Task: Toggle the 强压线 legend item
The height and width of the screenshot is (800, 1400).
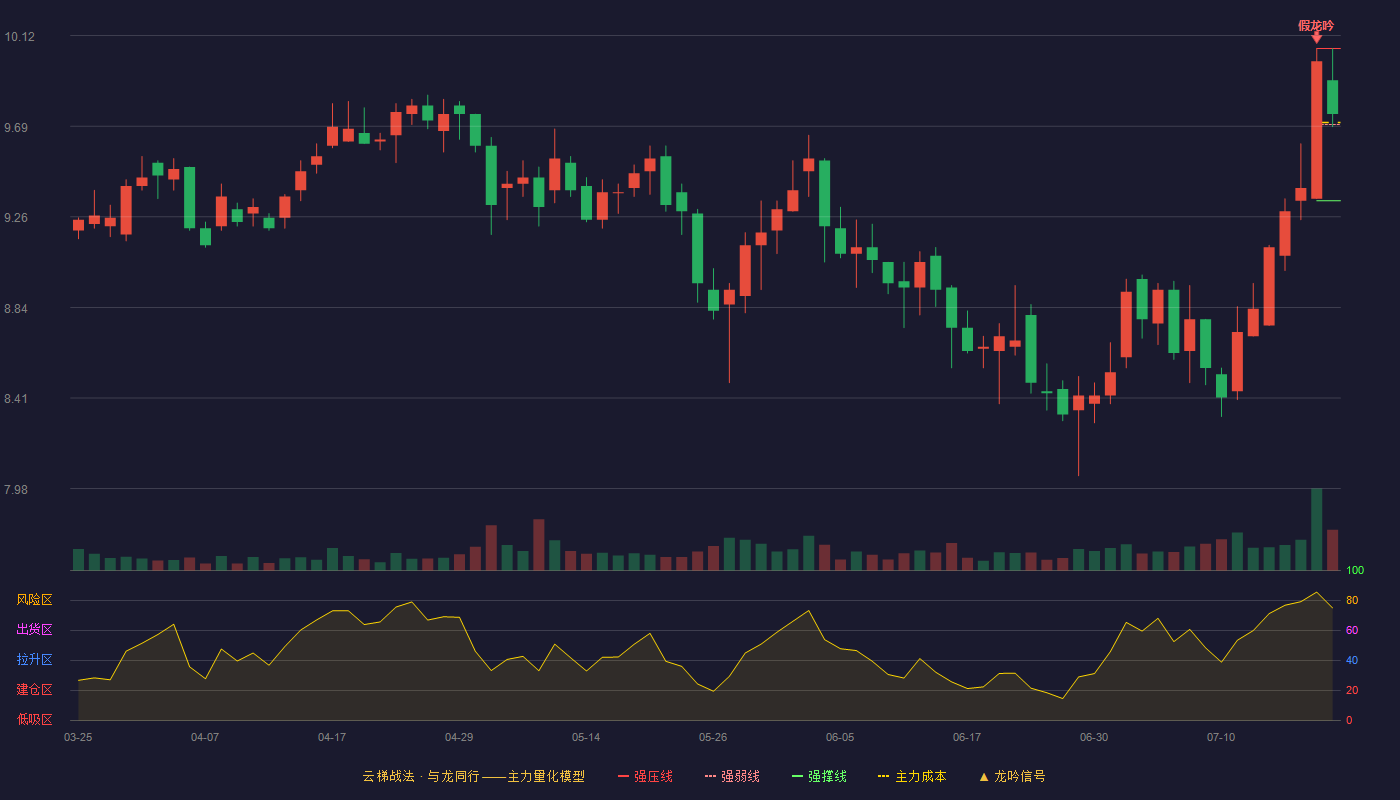Action: tap(645, 776)
